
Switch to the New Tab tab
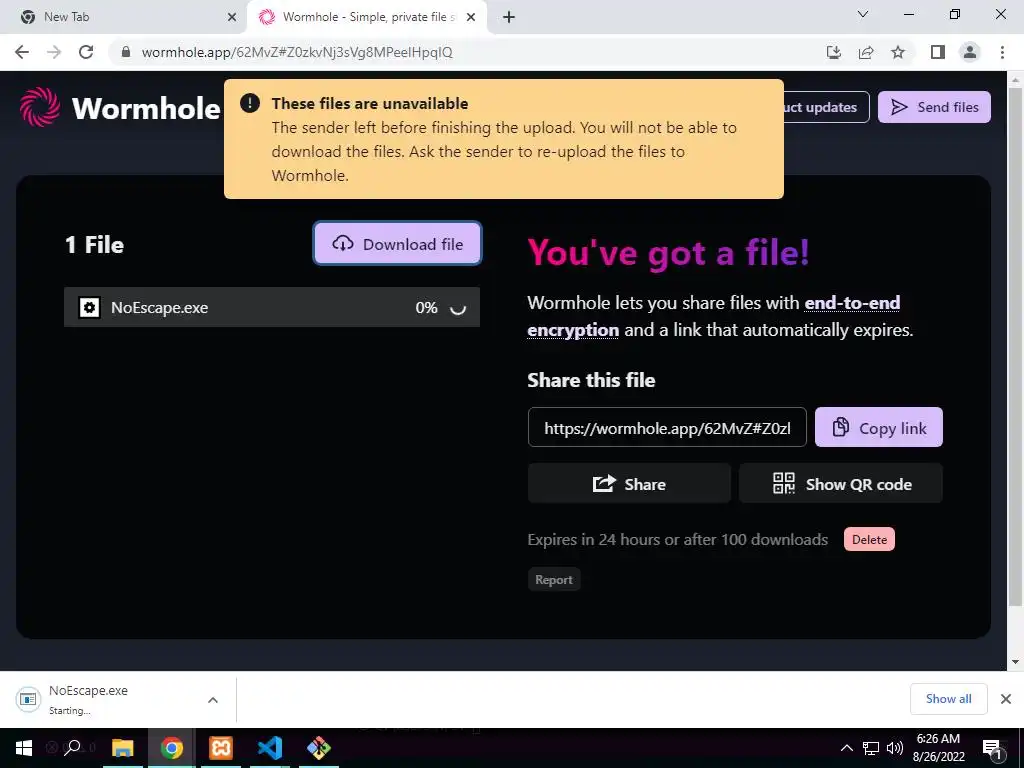124,17
